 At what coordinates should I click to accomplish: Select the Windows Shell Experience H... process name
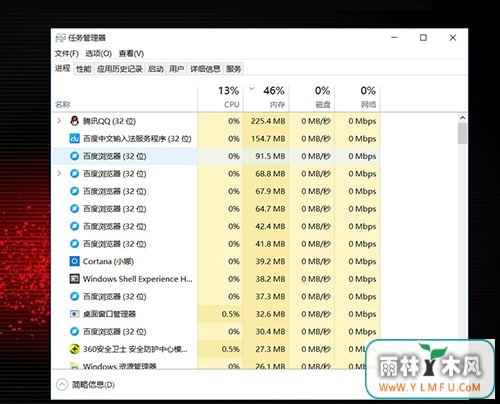[138, 279]
